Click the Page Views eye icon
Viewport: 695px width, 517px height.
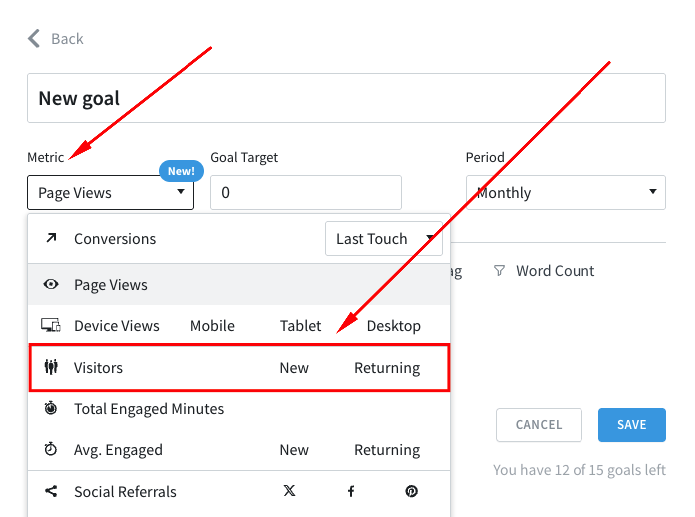click(x=51, y=285)
